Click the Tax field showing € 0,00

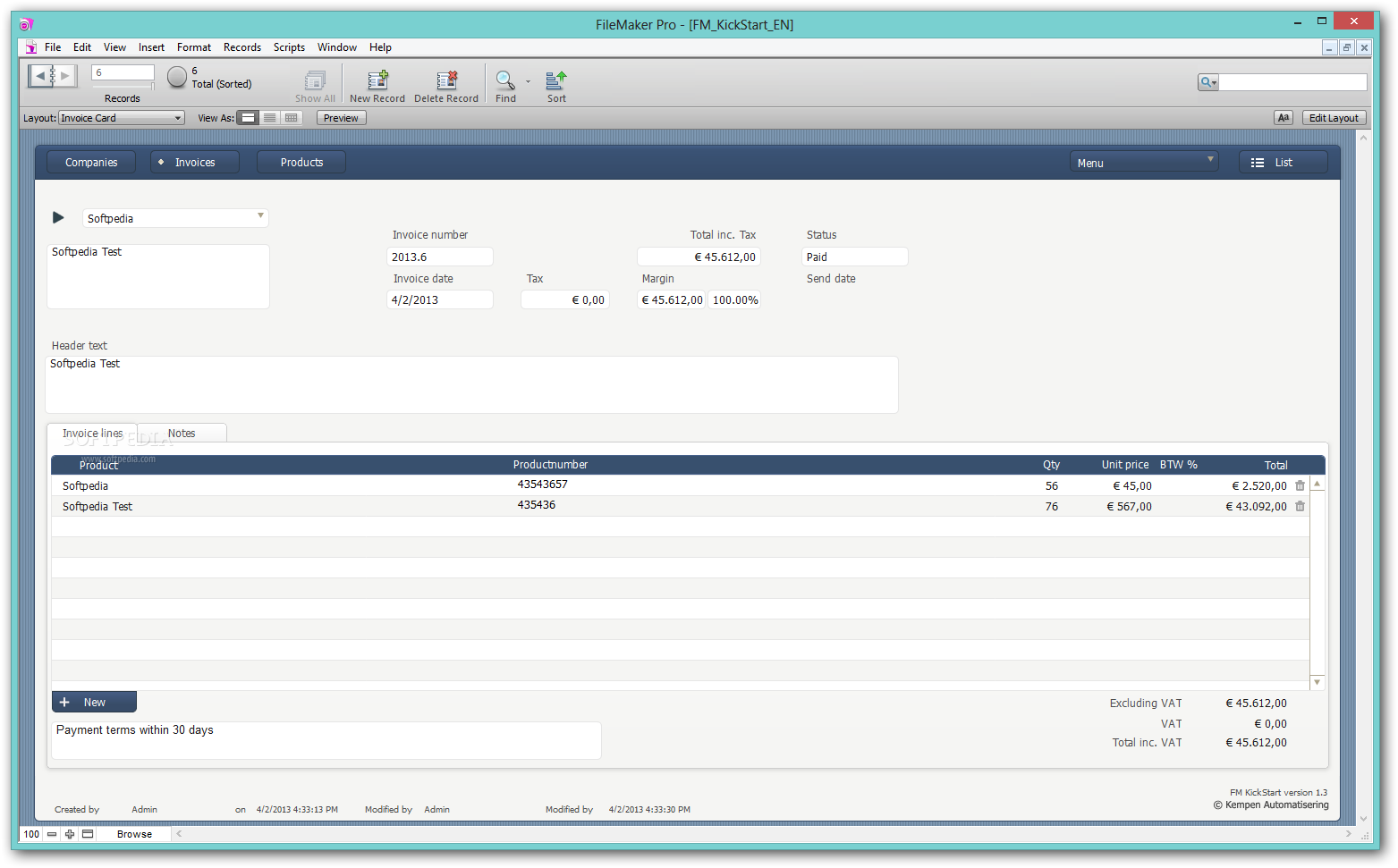[565, 299]
